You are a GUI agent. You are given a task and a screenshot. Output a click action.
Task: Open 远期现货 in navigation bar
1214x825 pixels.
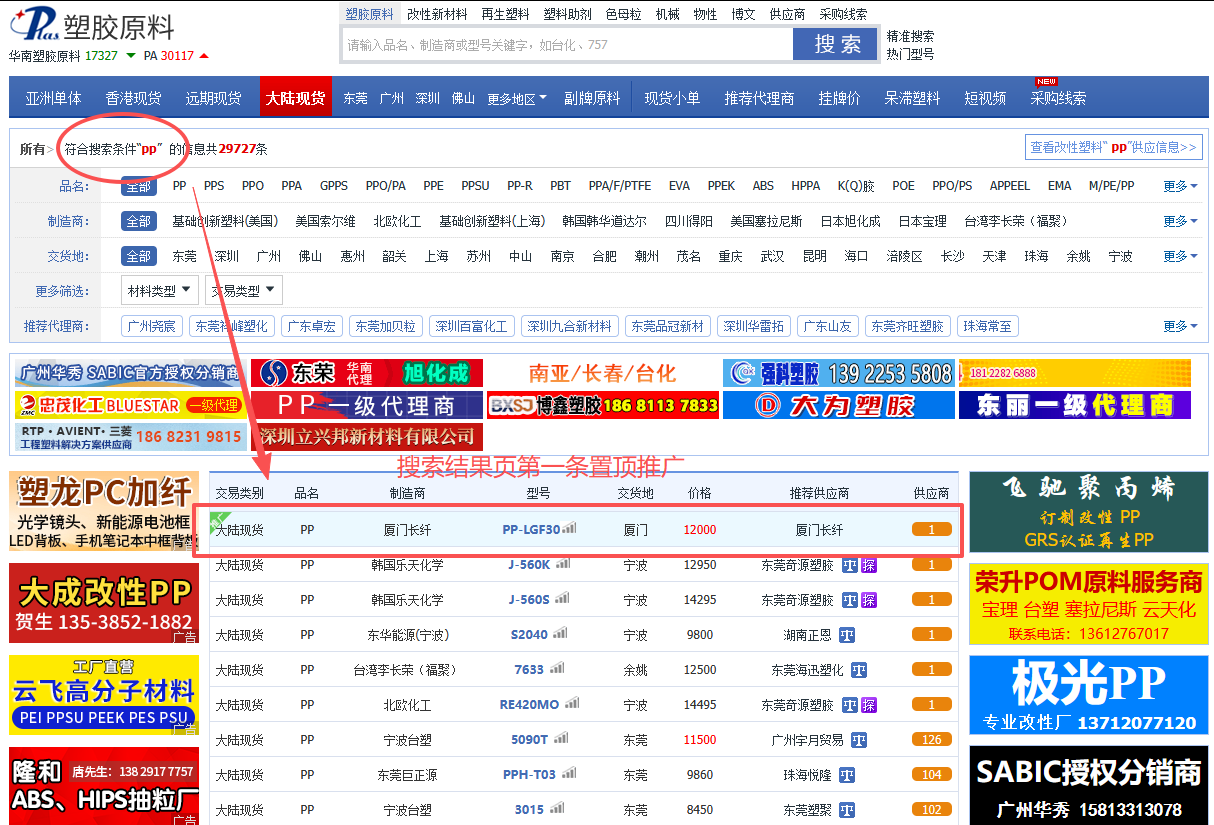click(x=213, y=98)
